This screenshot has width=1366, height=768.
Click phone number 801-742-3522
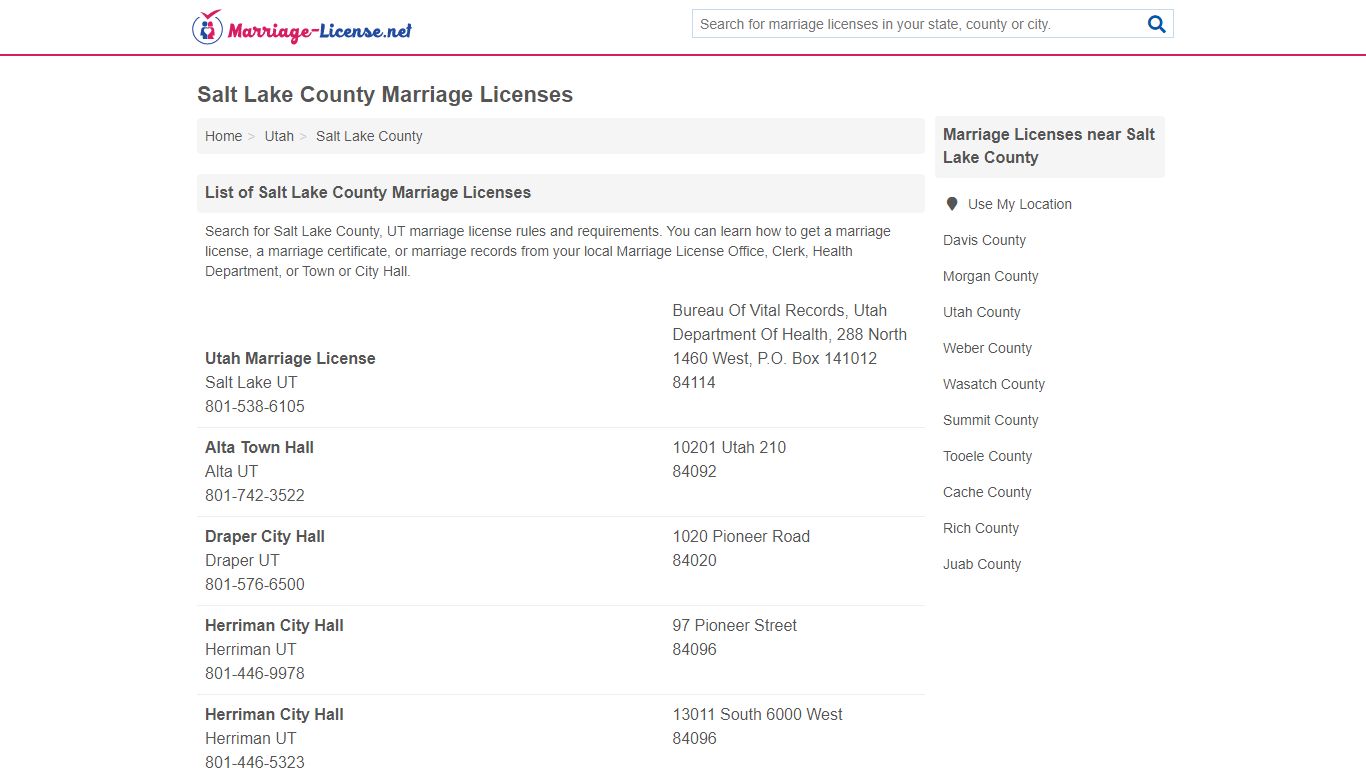click(x=255, y=495)
